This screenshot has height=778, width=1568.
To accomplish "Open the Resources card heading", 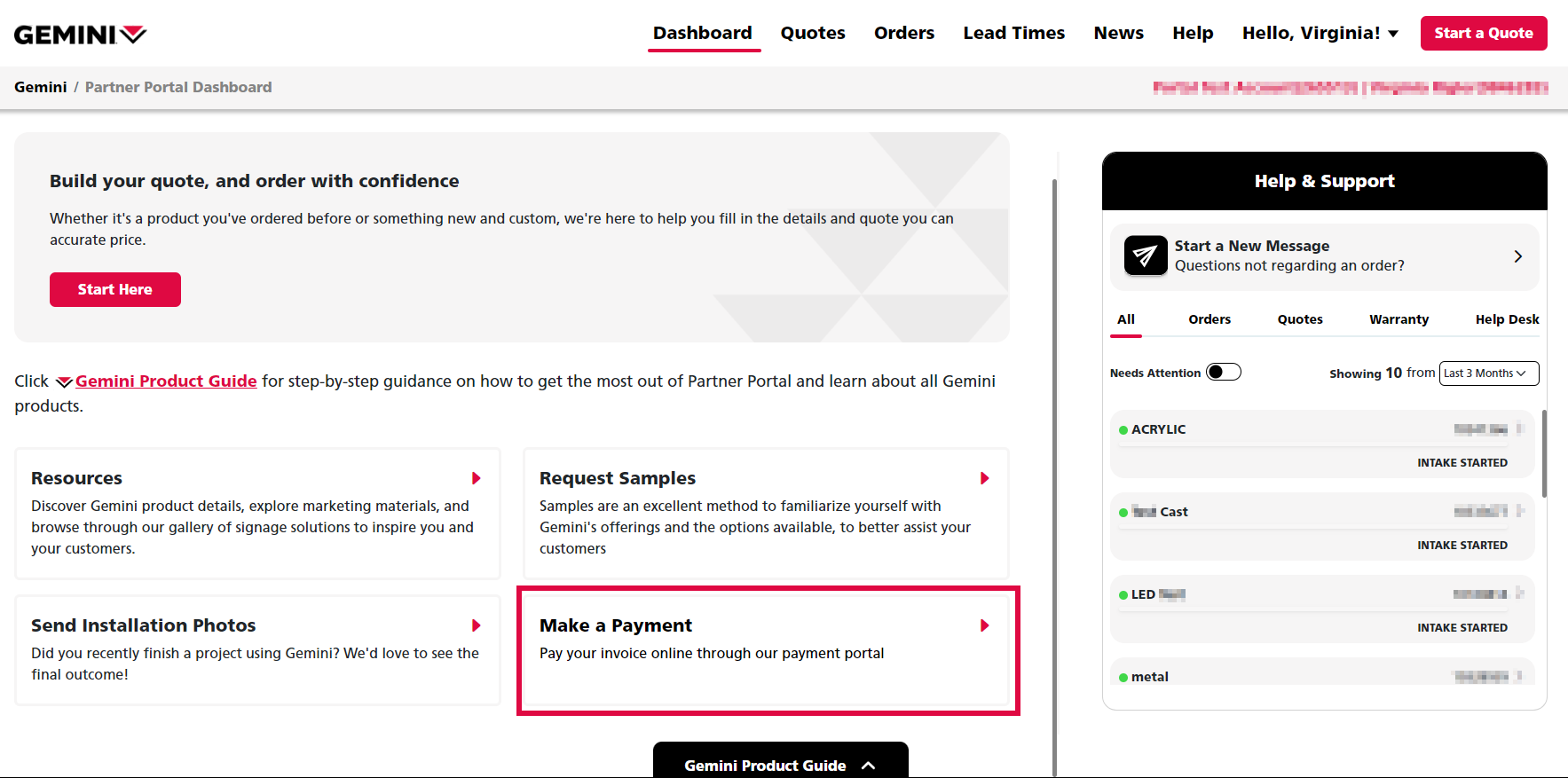I will coord(77,478).
